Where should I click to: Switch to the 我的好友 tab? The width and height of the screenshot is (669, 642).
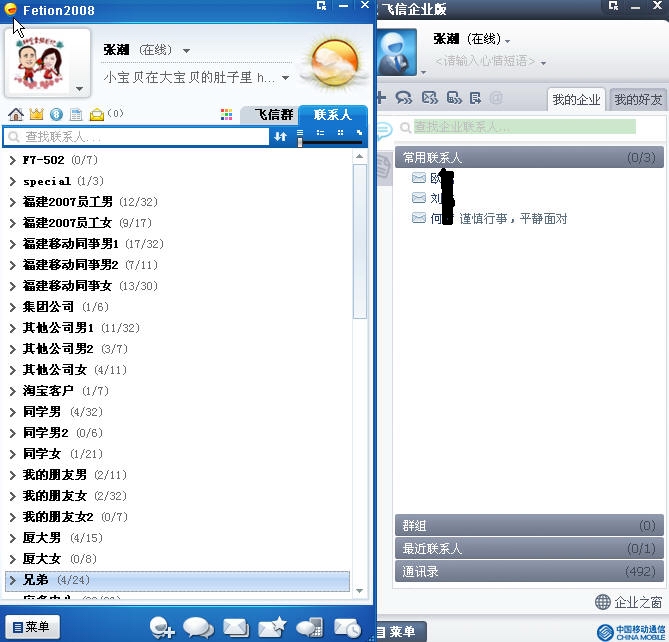(x=638, y=100)
